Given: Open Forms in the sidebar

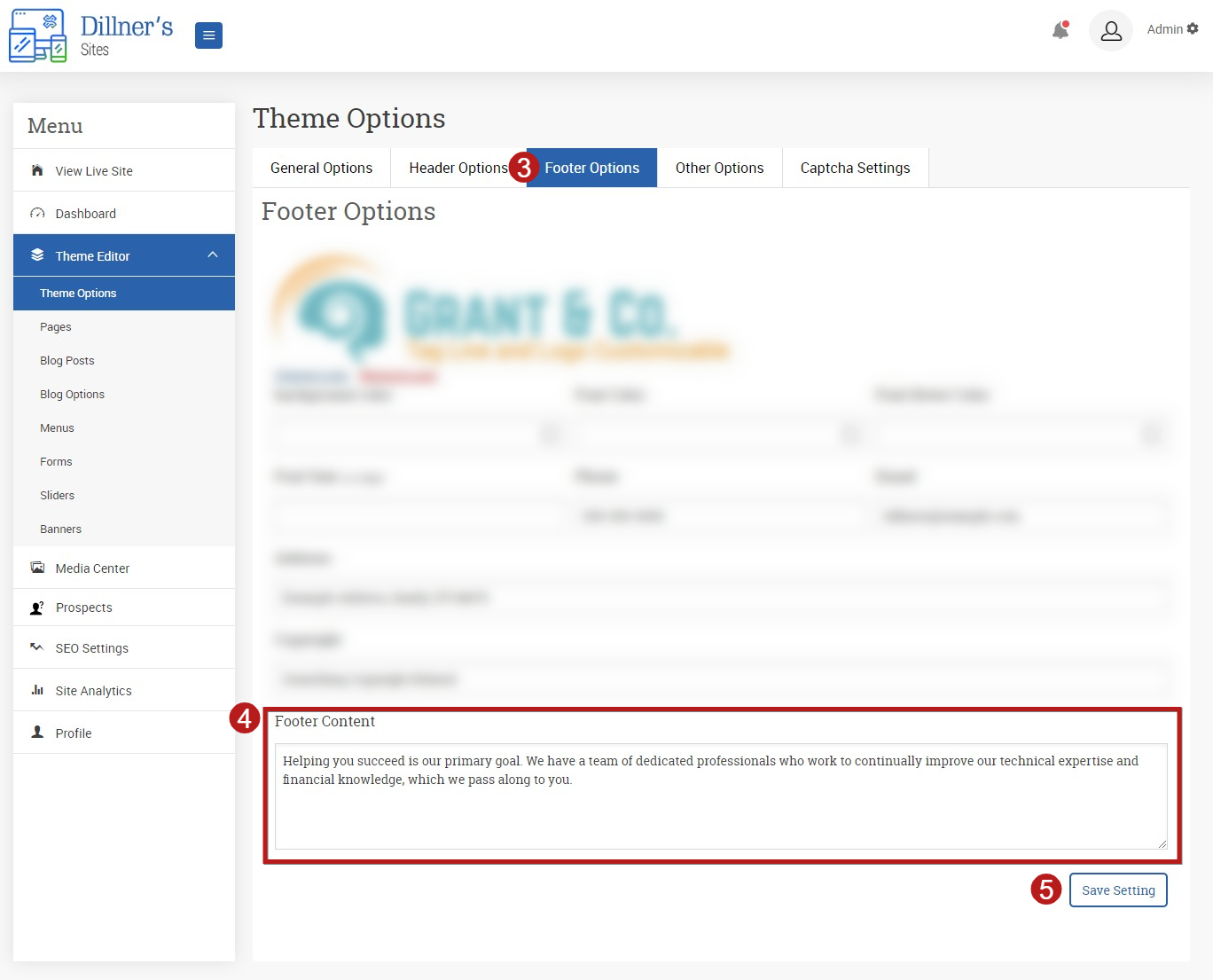Looking at the screenshot, I should 124,462.
